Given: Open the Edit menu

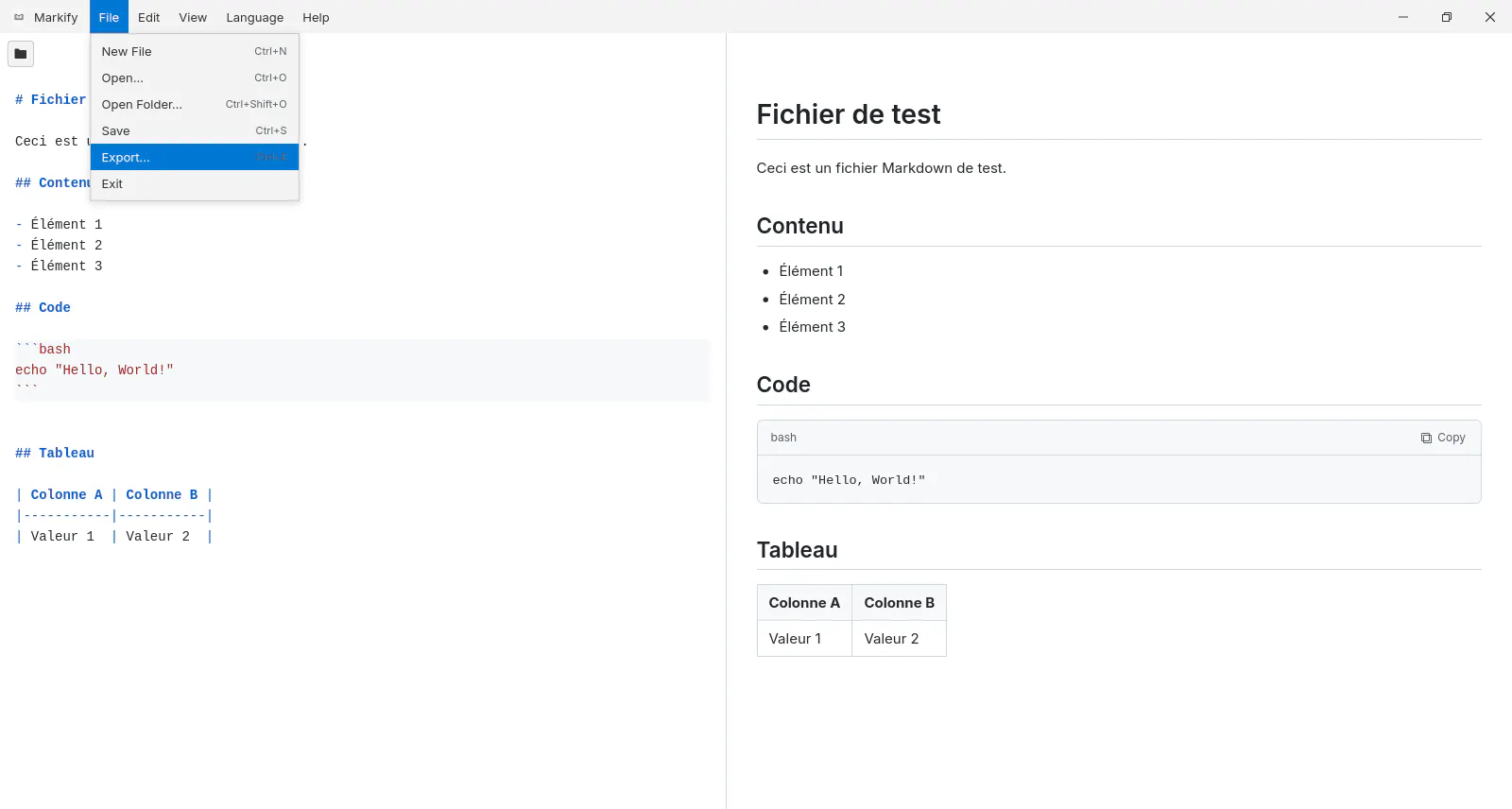Looking at the screenshot, I should [x=148, y=17].
